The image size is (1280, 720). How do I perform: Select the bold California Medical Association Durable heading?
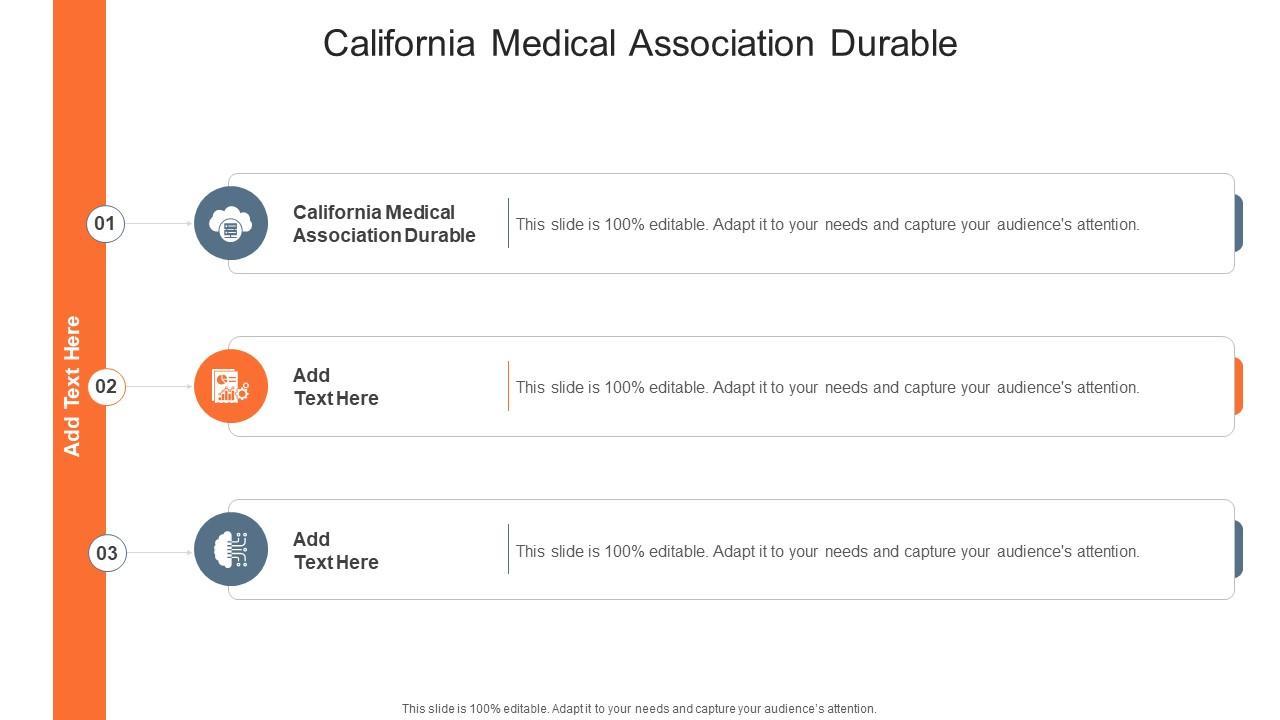click(x=384, y=224)
